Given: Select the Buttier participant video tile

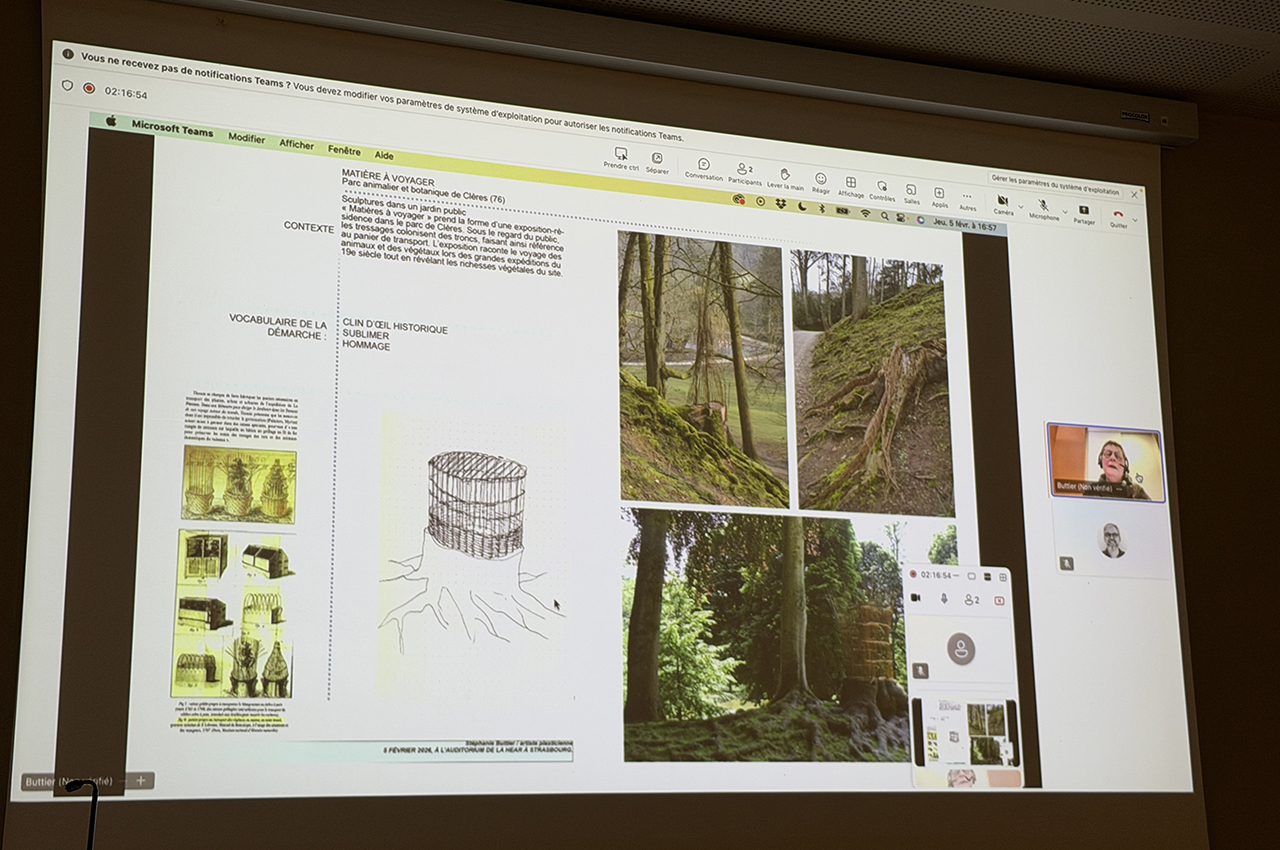Looking at the screenshot, I should (1105, 461).
